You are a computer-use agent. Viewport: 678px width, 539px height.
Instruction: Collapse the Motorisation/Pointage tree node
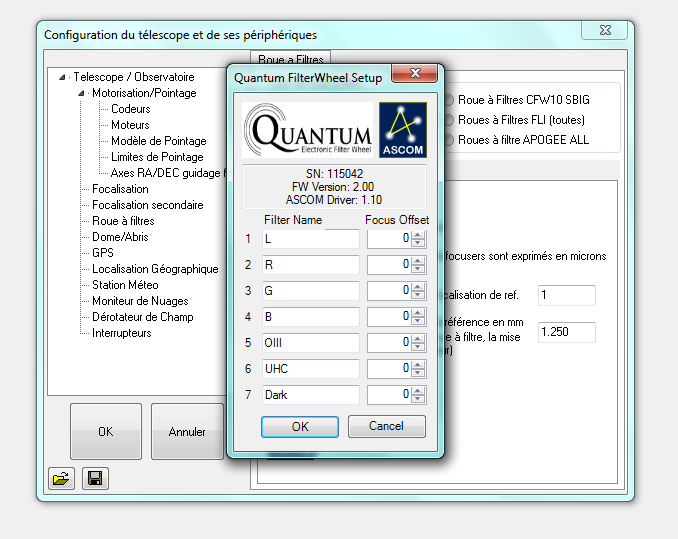point(82,93)
